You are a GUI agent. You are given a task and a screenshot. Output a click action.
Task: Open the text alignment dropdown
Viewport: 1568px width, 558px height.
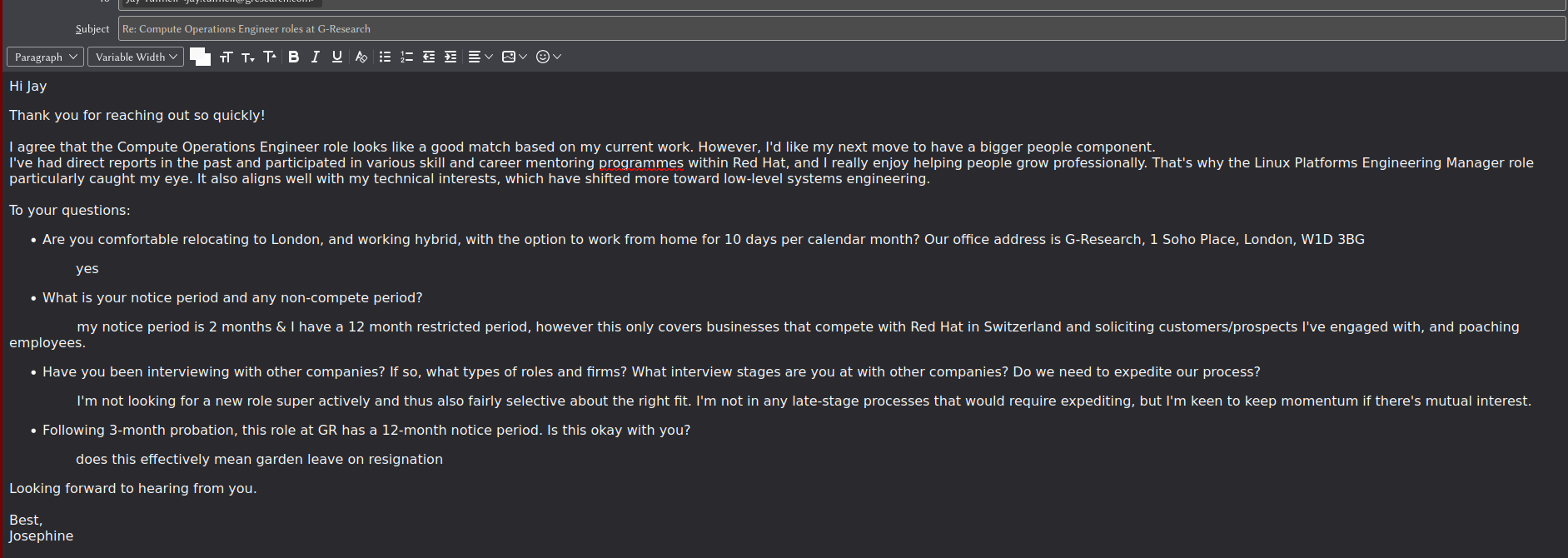click(x=480, y=57)
